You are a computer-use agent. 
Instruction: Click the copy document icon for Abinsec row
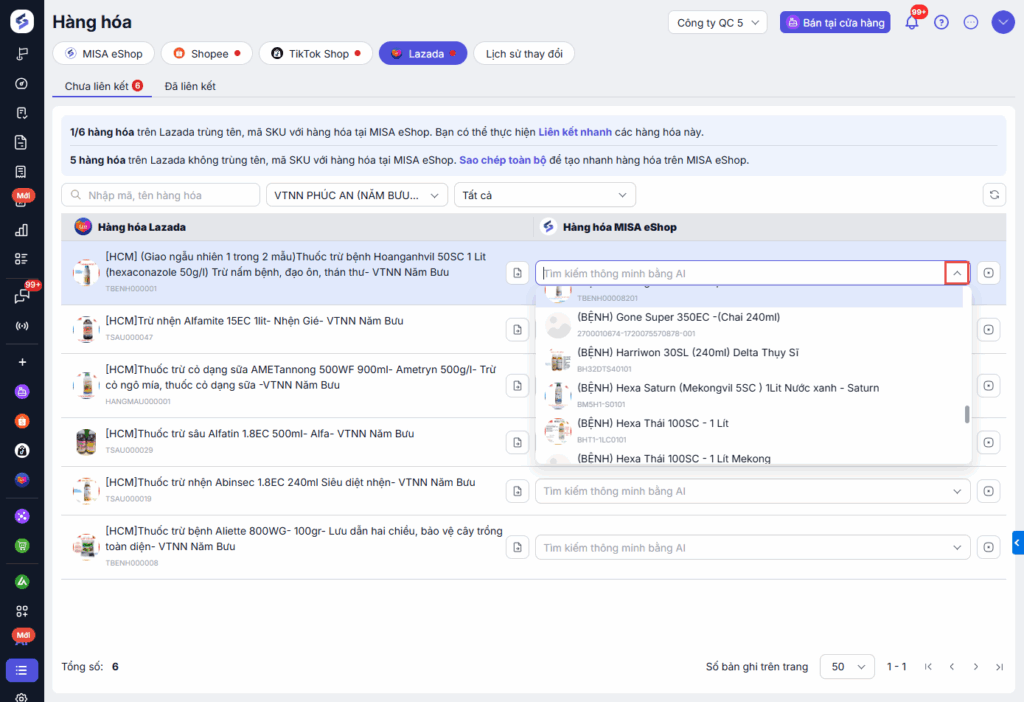pos(517,491)
